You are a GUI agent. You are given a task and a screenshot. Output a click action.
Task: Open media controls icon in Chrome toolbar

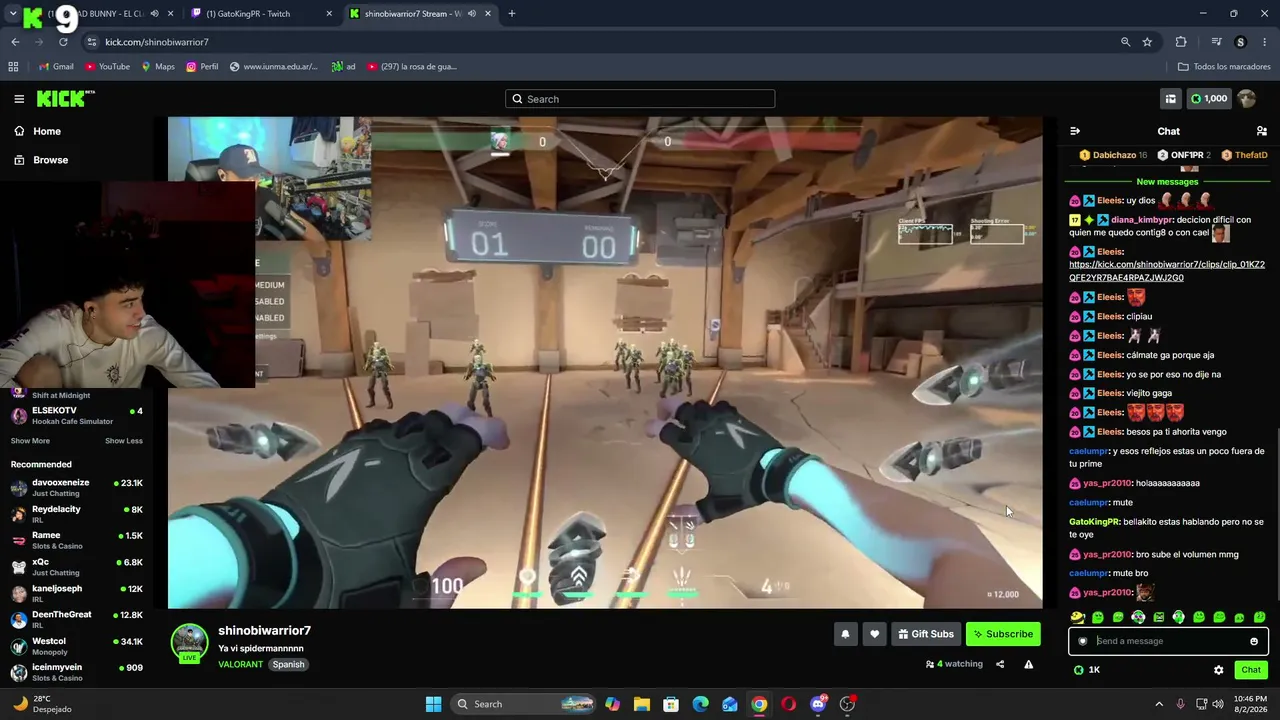(1216, 42)
